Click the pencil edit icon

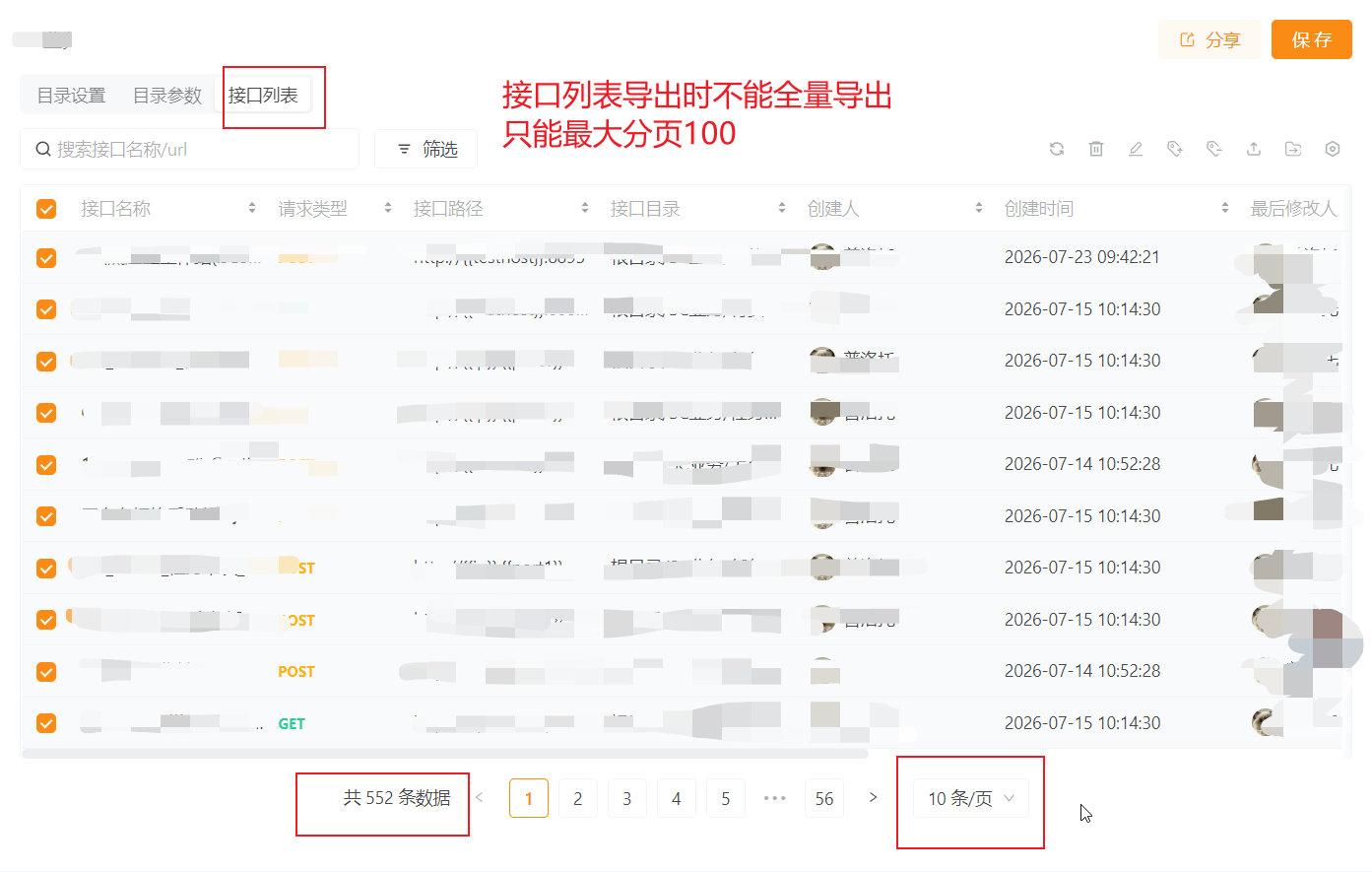click(1136, 149)
